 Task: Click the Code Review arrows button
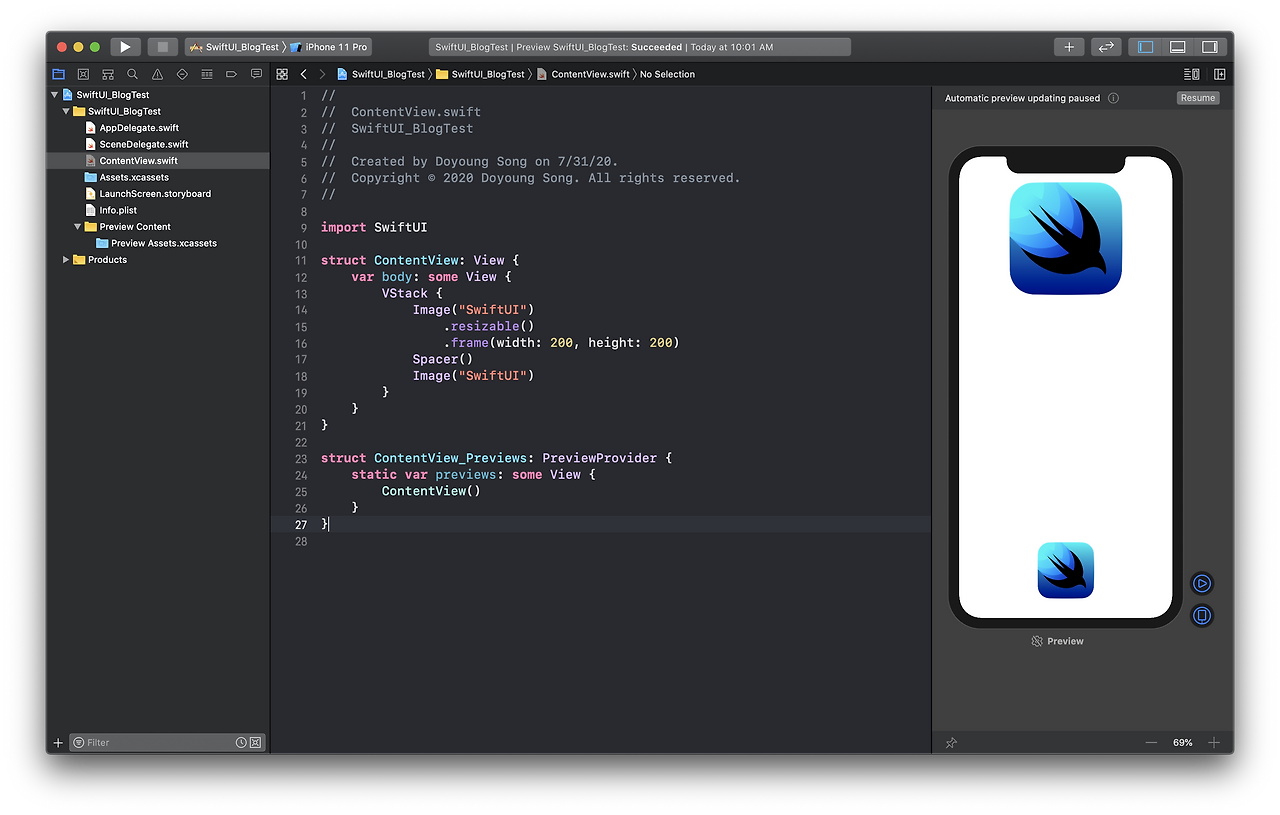click(1105, 47)
